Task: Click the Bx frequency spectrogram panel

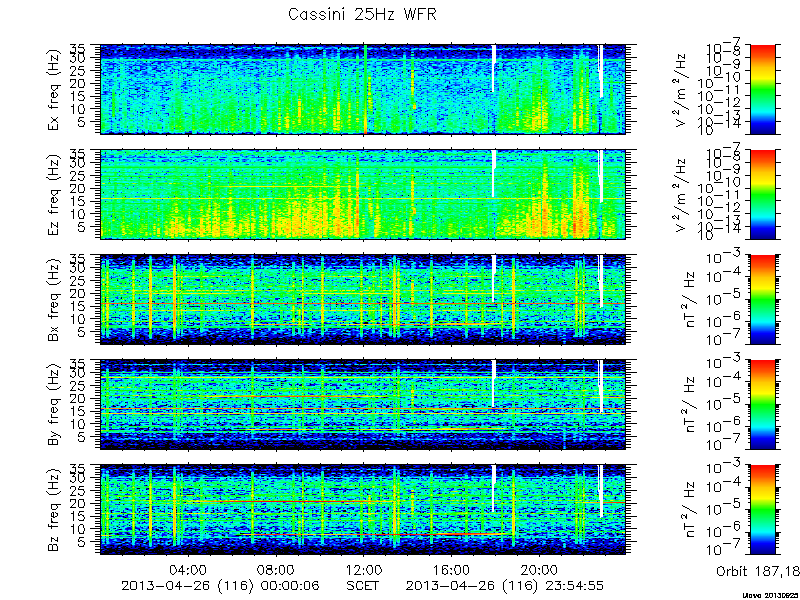Action: click(363, 299)
